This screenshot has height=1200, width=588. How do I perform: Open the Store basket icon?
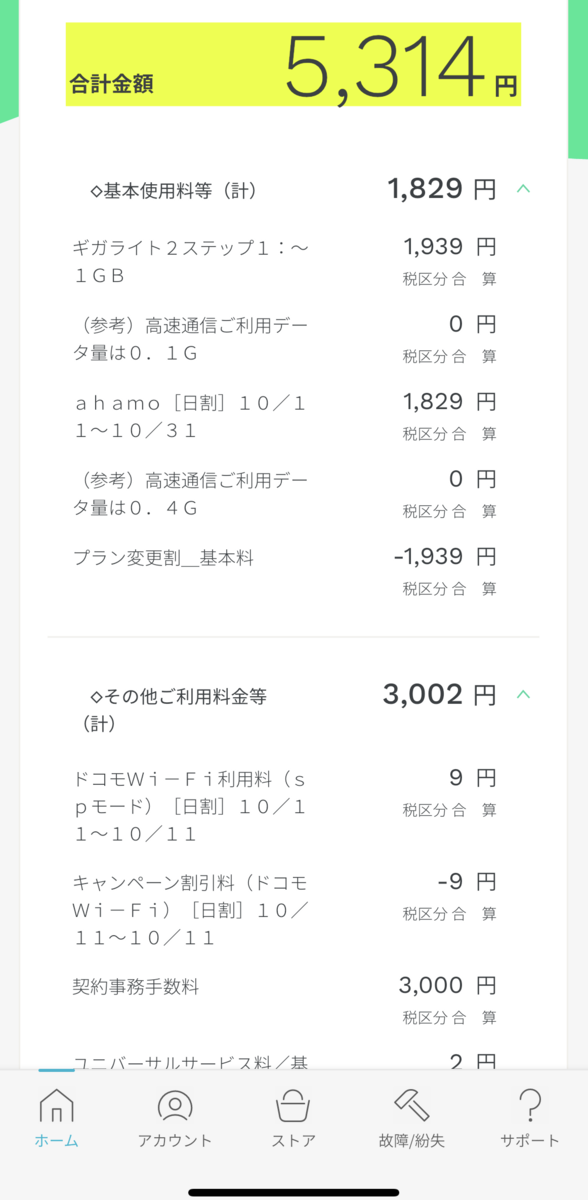293,1106
